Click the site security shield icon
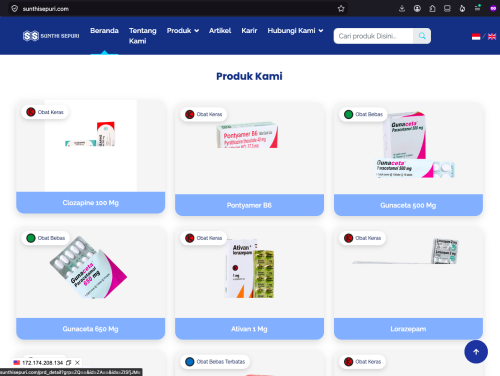The height and width of the screenshot is (376, 500). pos(15,9)
